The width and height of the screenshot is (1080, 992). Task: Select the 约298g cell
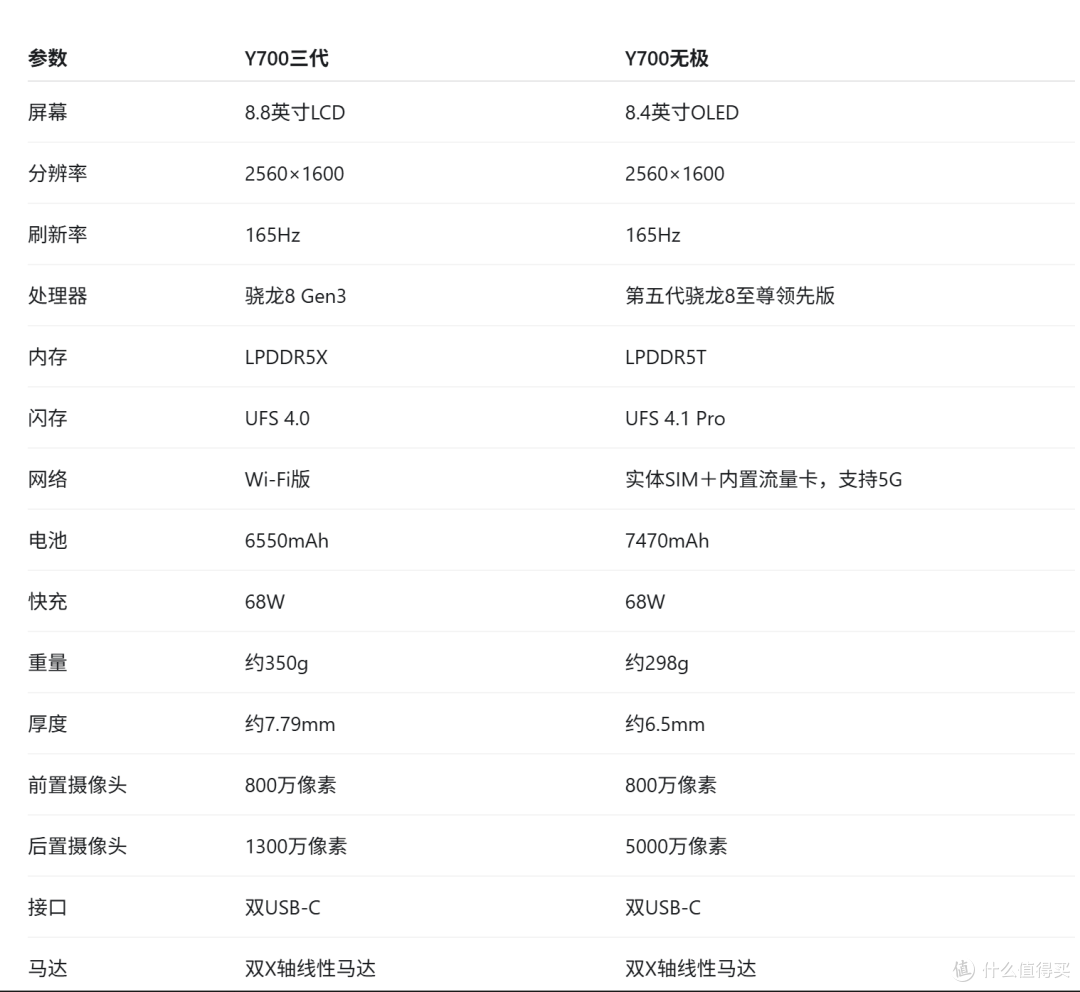[x=656, y=663]
